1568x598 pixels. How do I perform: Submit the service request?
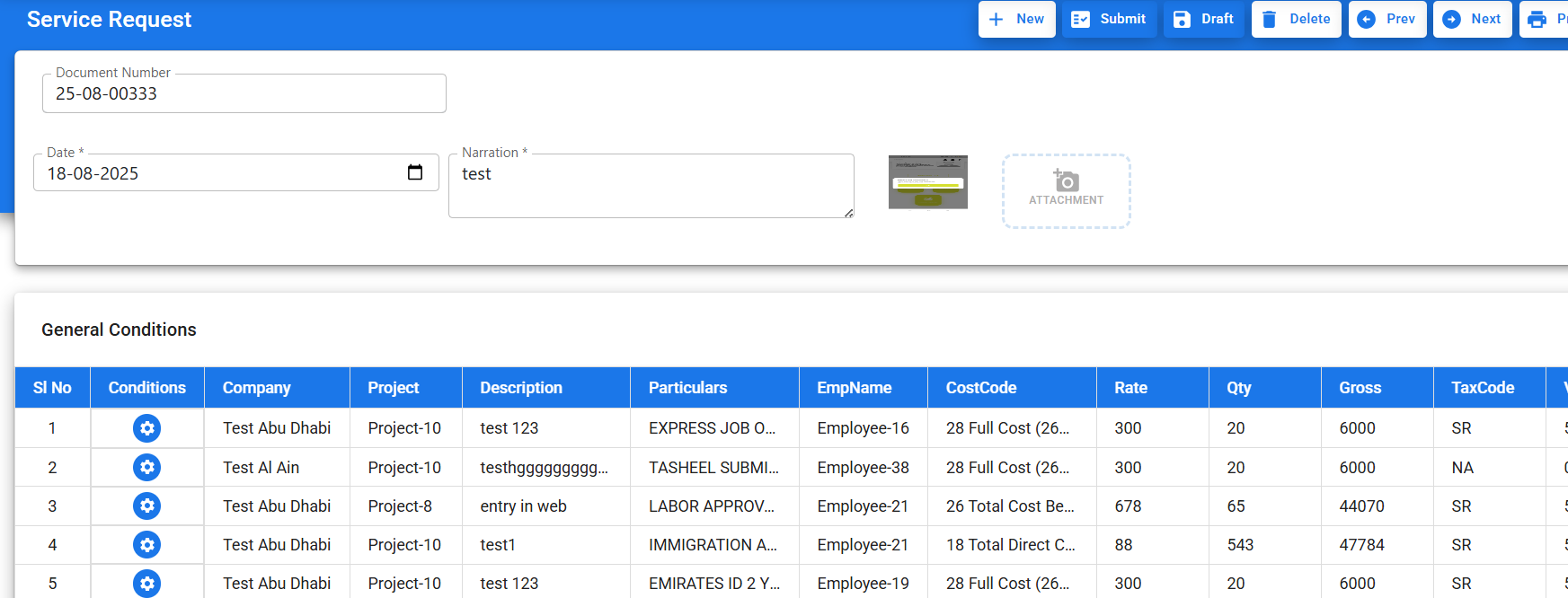(x=1109, y=19)
